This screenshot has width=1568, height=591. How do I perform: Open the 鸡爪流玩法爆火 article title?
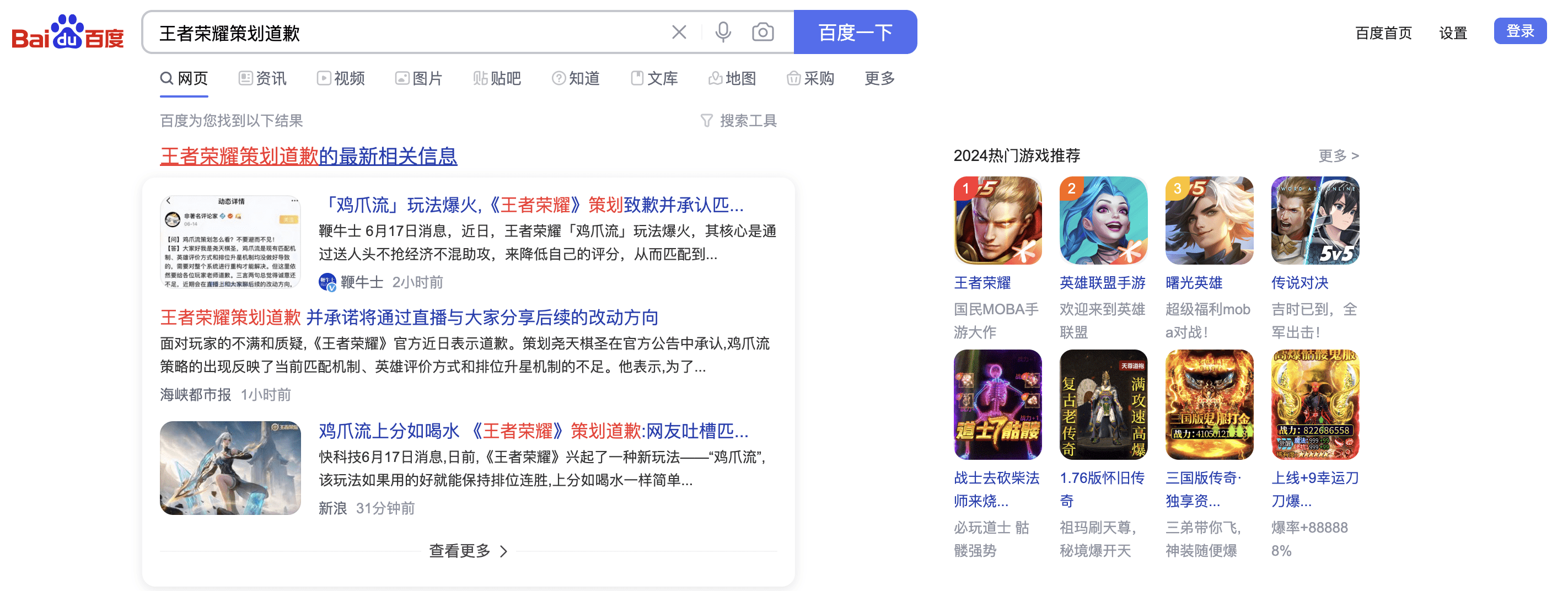pyautogui.click(x=531, y=205)
